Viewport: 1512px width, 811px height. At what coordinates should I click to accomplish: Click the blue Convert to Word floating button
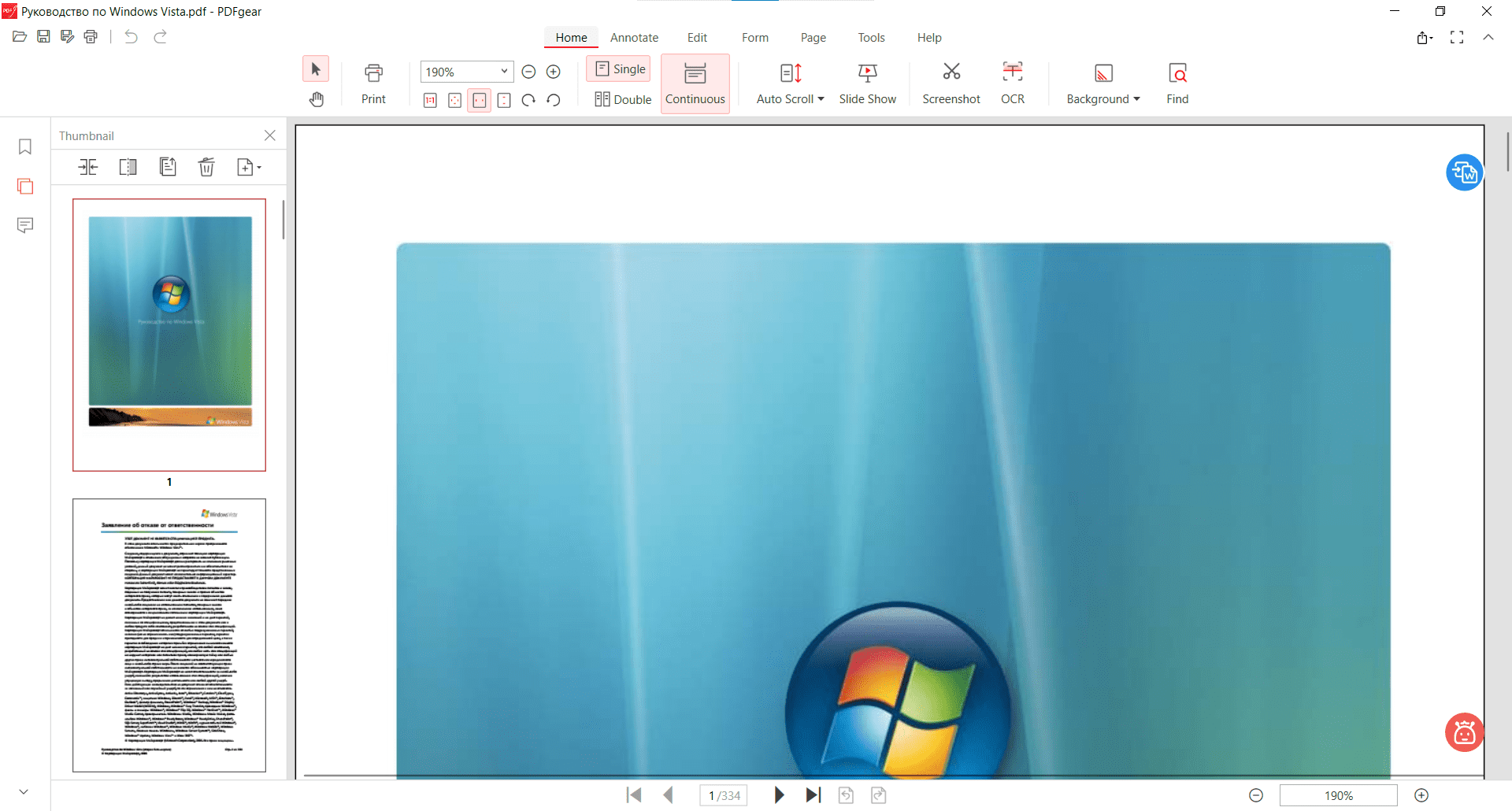[x=1465, y=172]
